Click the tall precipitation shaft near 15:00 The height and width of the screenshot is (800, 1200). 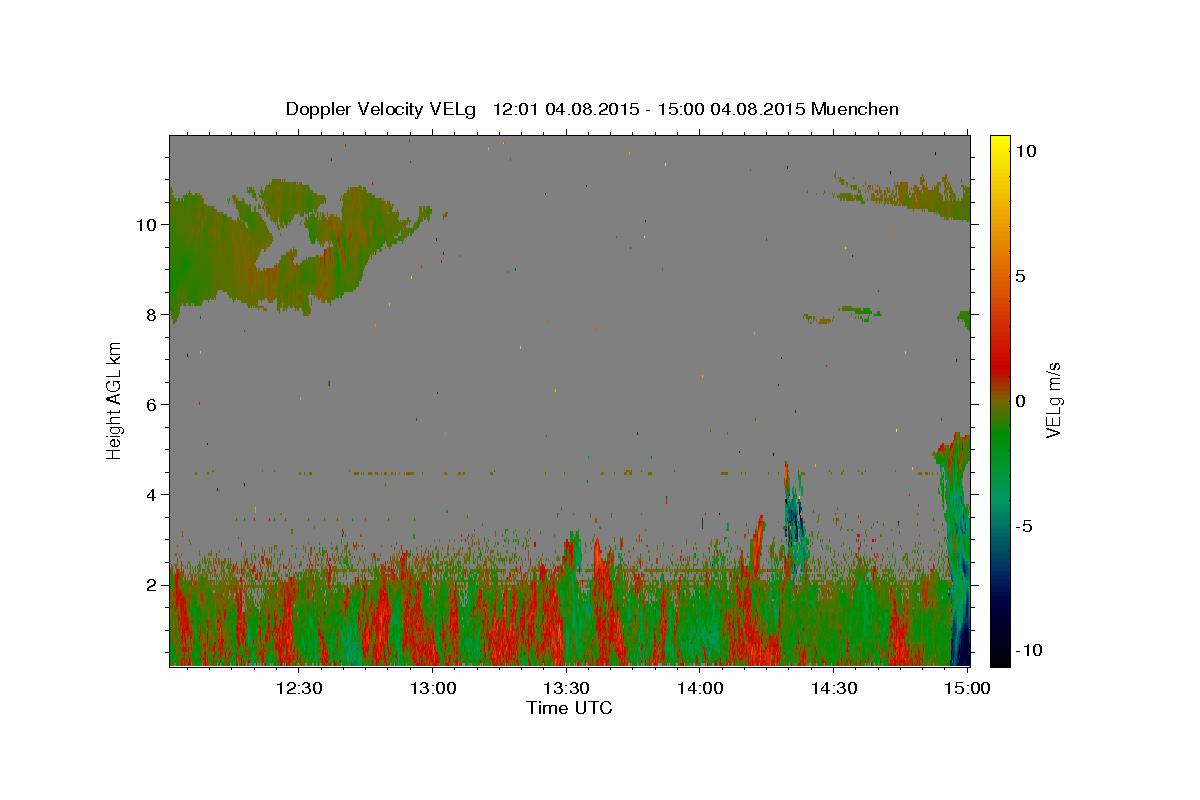pyautogui.click(x=958, y=550)
